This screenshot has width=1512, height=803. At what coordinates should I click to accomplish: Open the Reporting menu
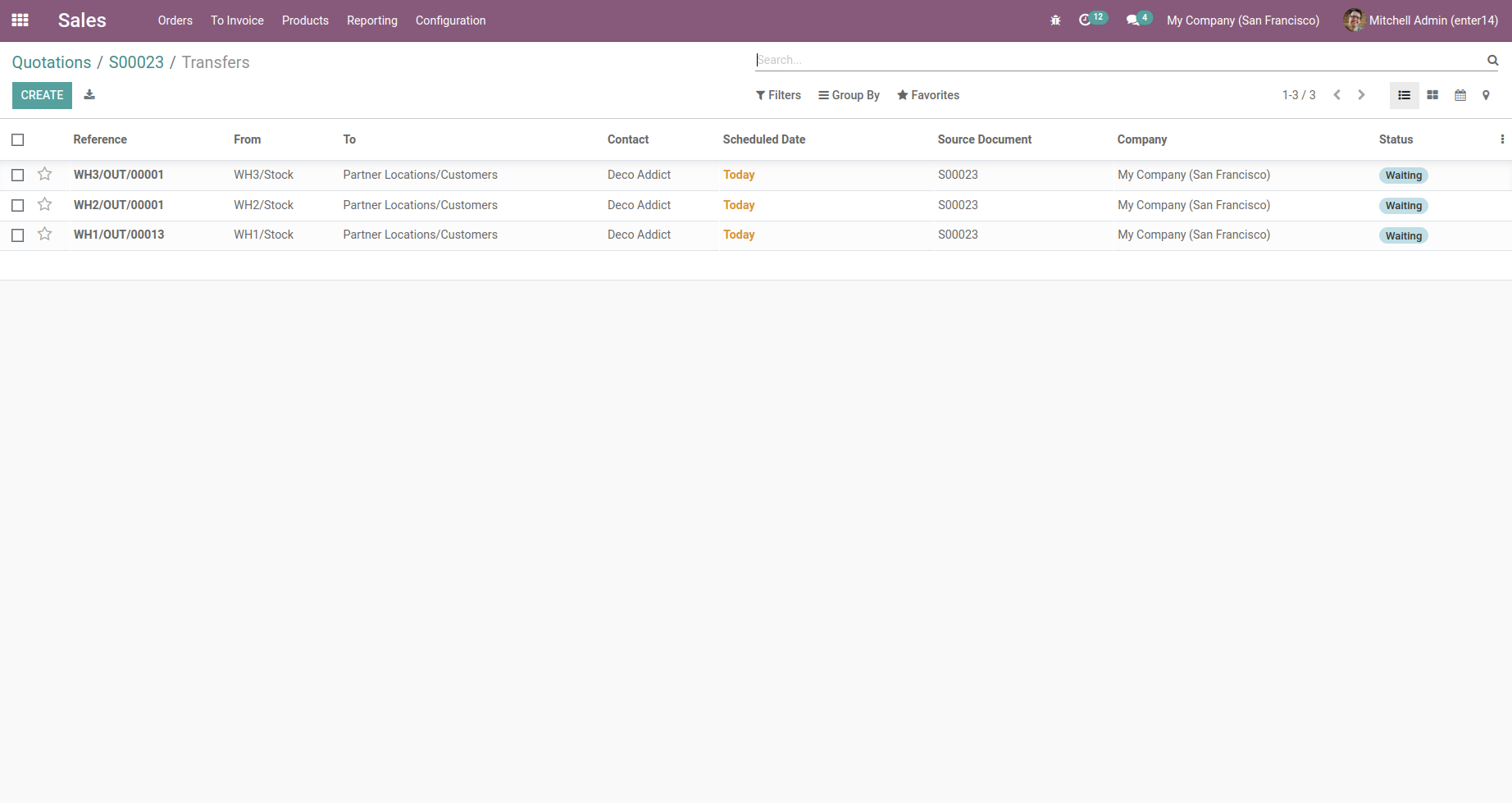click(371, 21)
